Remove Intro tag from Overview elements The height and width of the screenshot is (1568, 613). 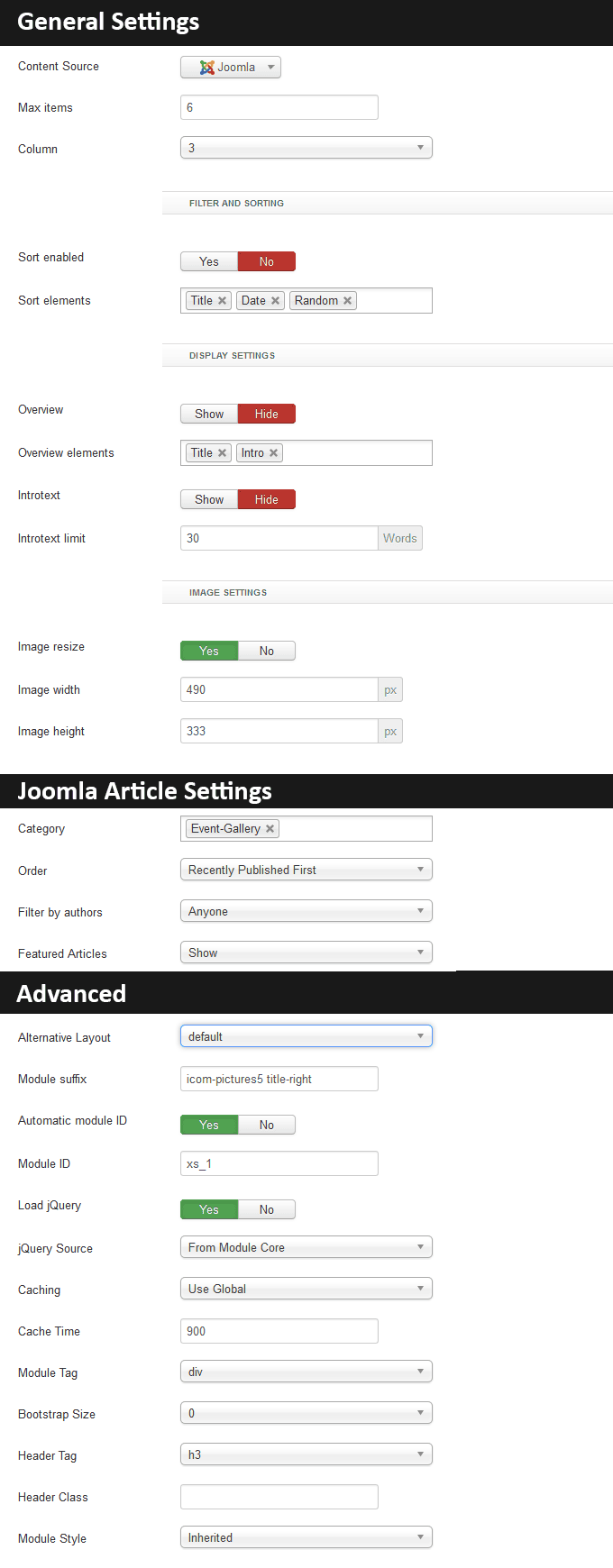(x=273, y=453)
